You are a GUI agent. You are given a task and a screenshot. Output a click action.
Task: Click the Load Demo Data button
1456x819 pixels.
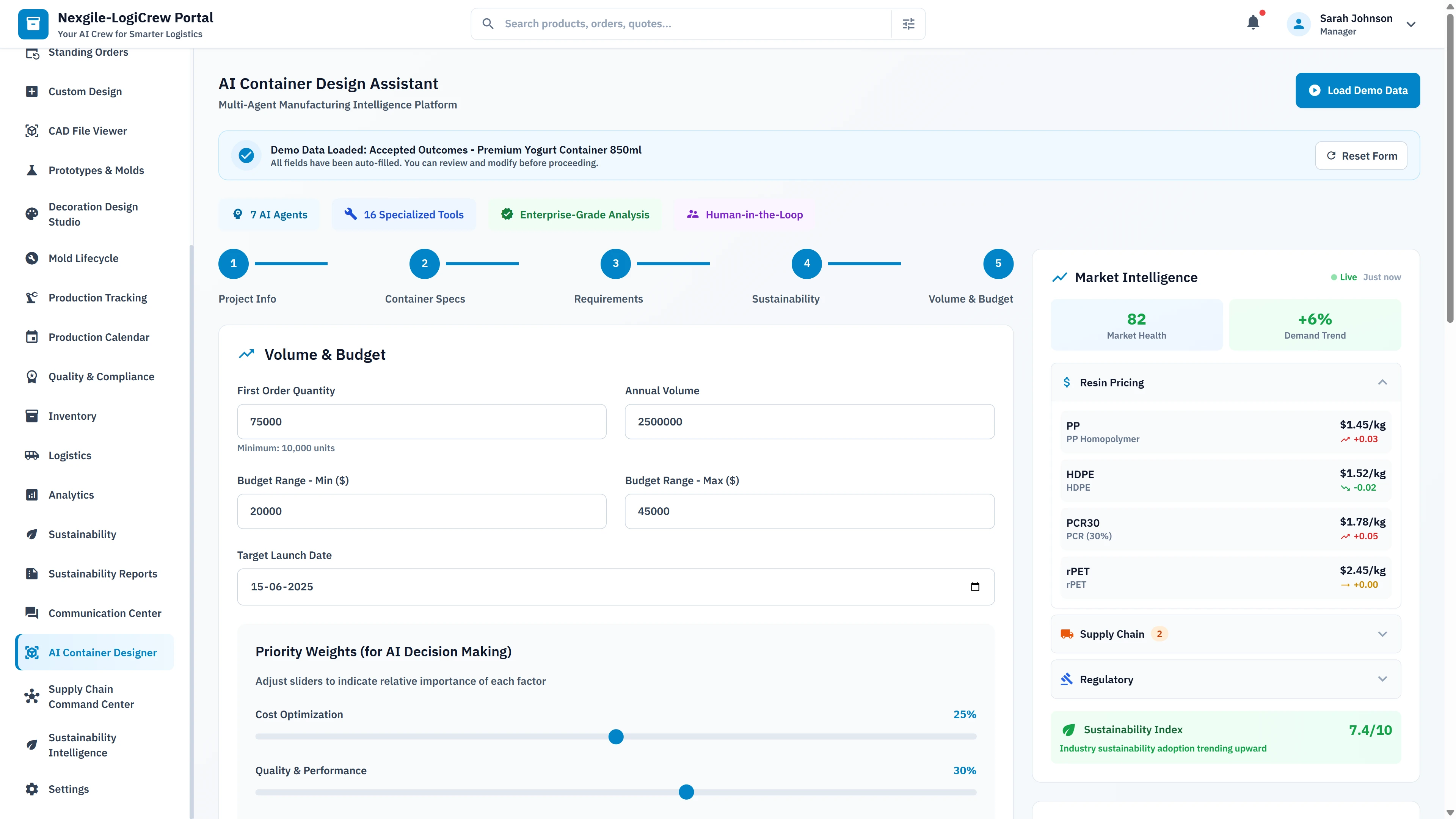pyautogui.click(x=1358, y=90)
